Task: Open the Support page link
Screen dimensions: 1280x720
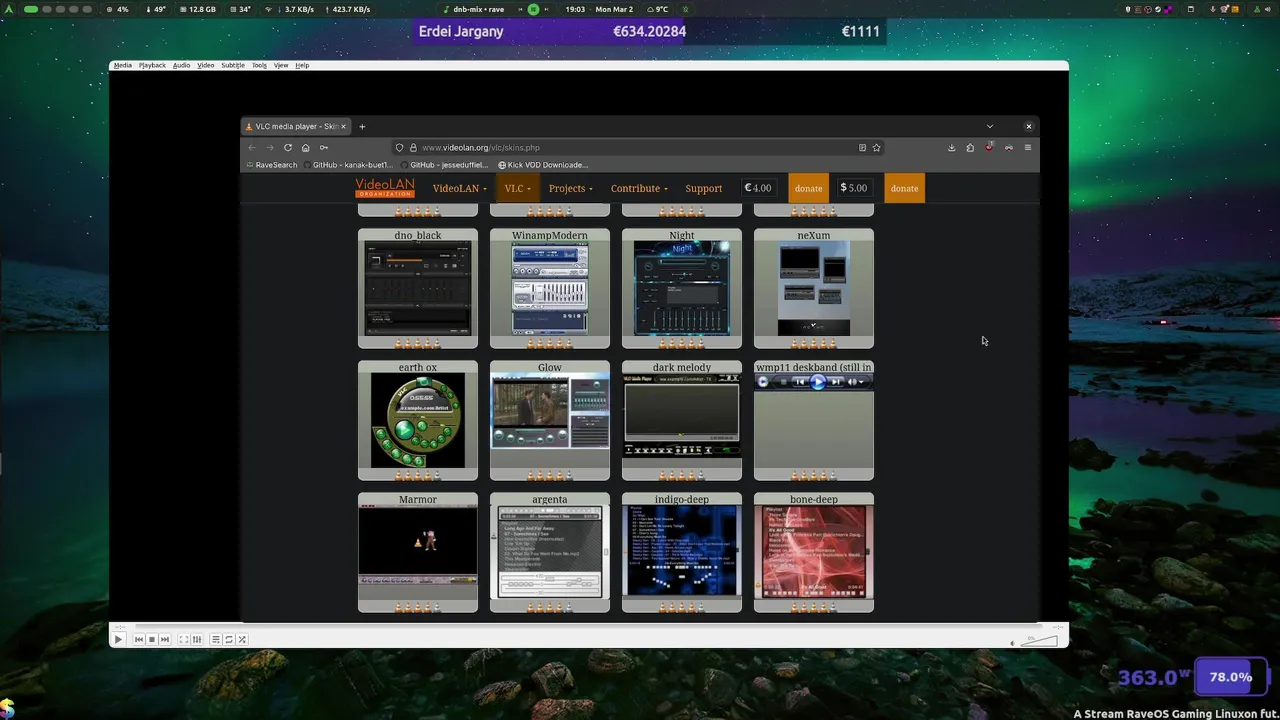Action: click(703, 188)
